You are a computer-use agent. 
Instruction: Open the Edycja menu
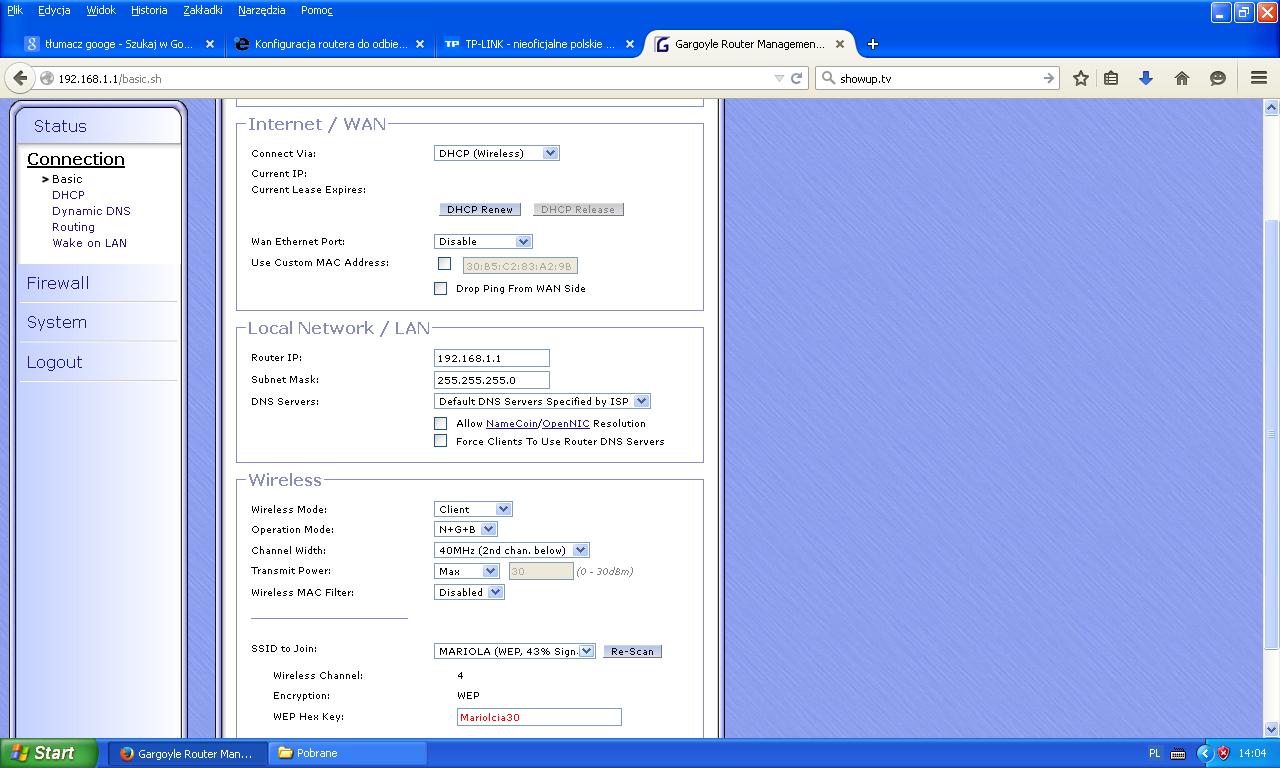[54, 10]
